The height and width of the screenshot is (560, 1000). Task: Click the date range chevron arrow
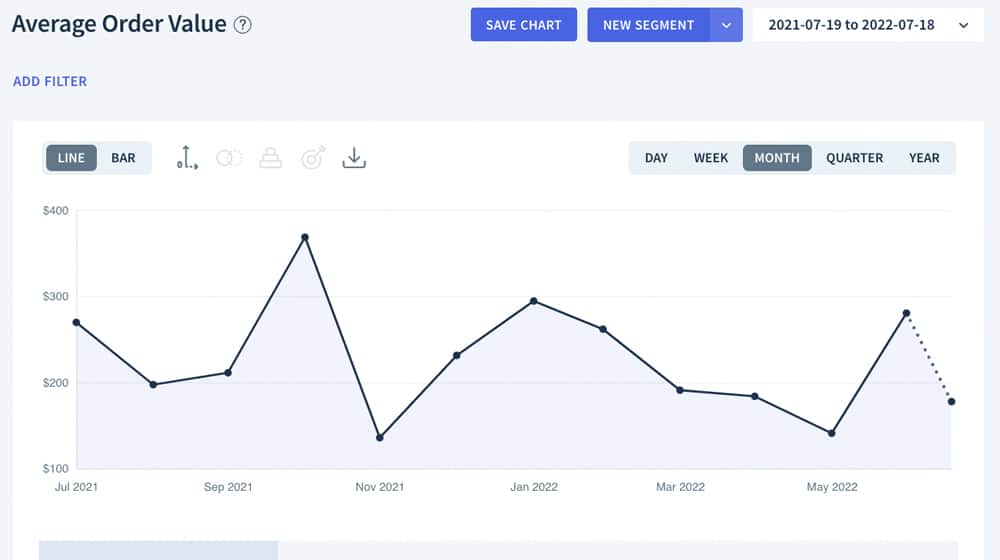[x=964, y=26]
